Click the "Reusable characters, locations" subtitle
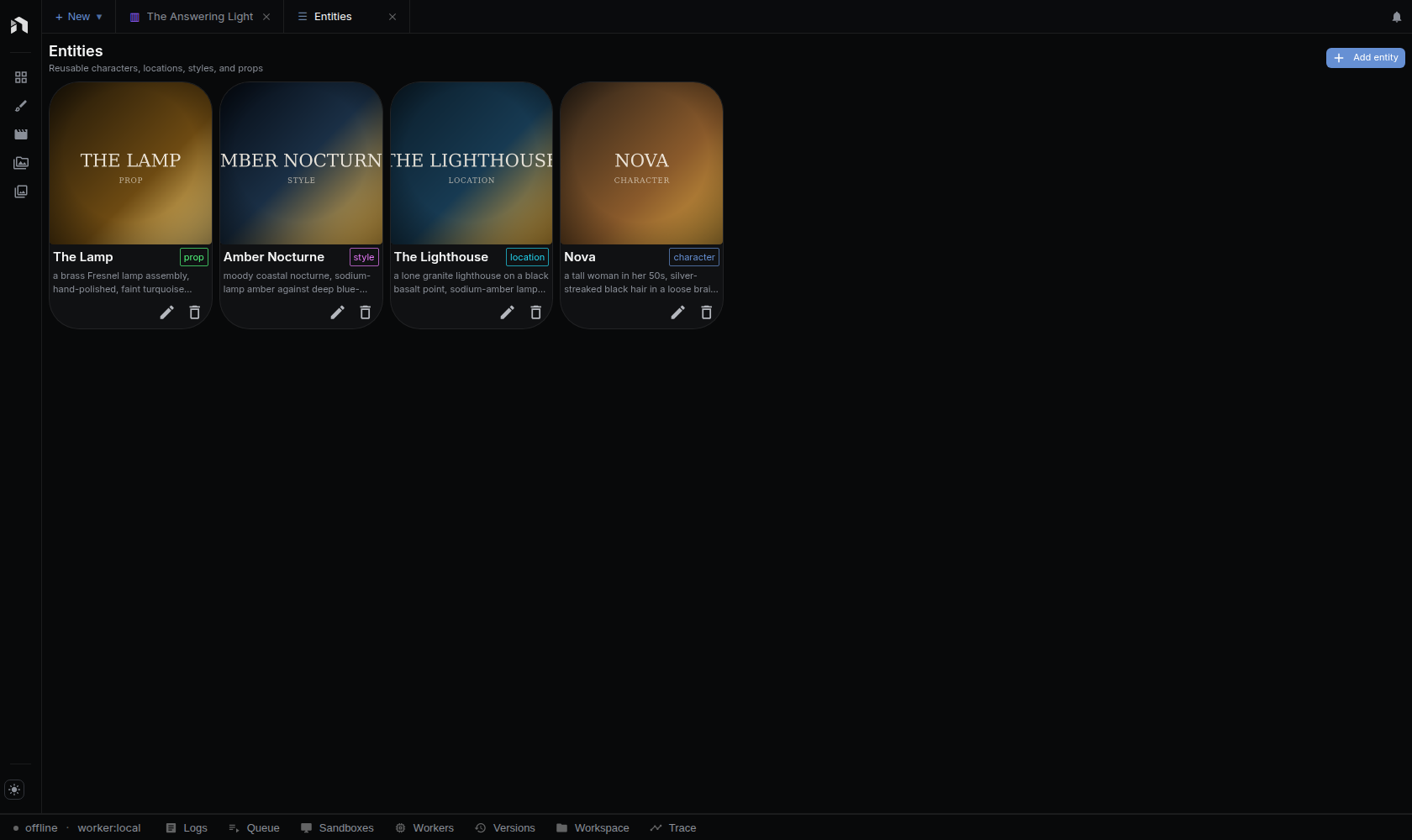The width and height of the screenshot is (1412, 840). coord(155,68)
